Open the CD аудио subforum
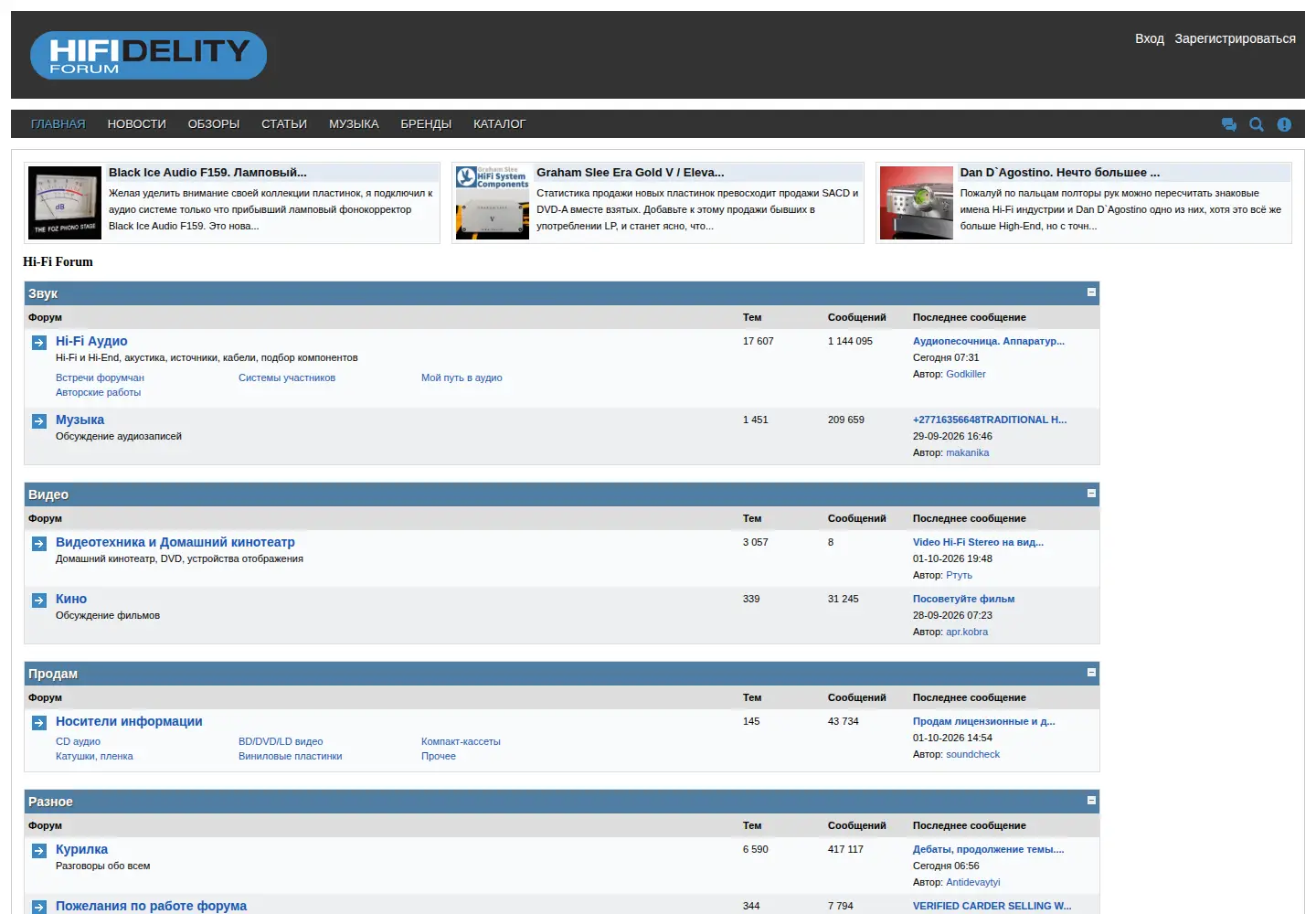Screen dimensions: 1316x914 pyautogui.click(x=78, y=741)
